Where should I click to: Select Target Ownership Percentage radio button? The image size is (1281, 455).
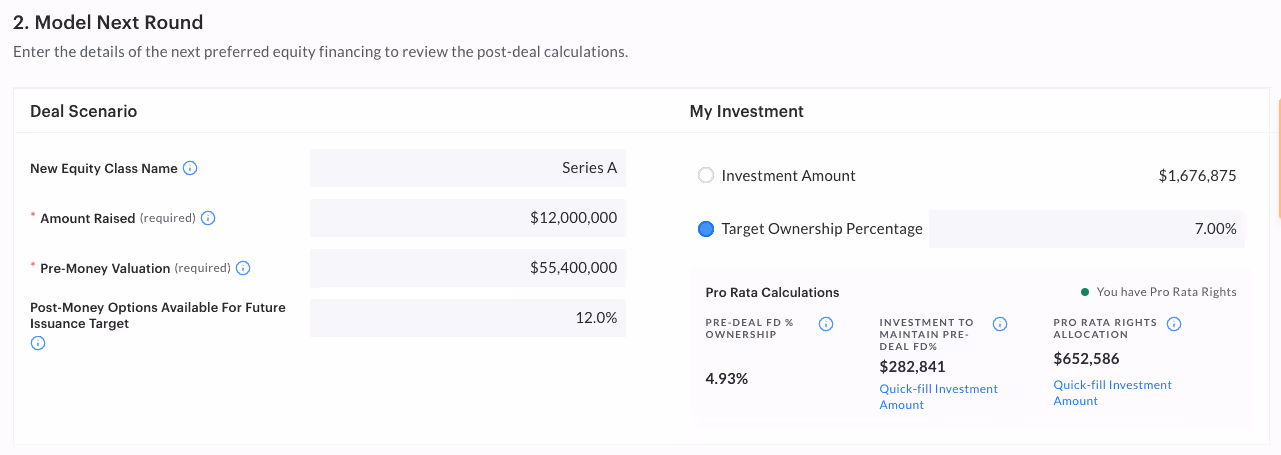coord(706,229)
